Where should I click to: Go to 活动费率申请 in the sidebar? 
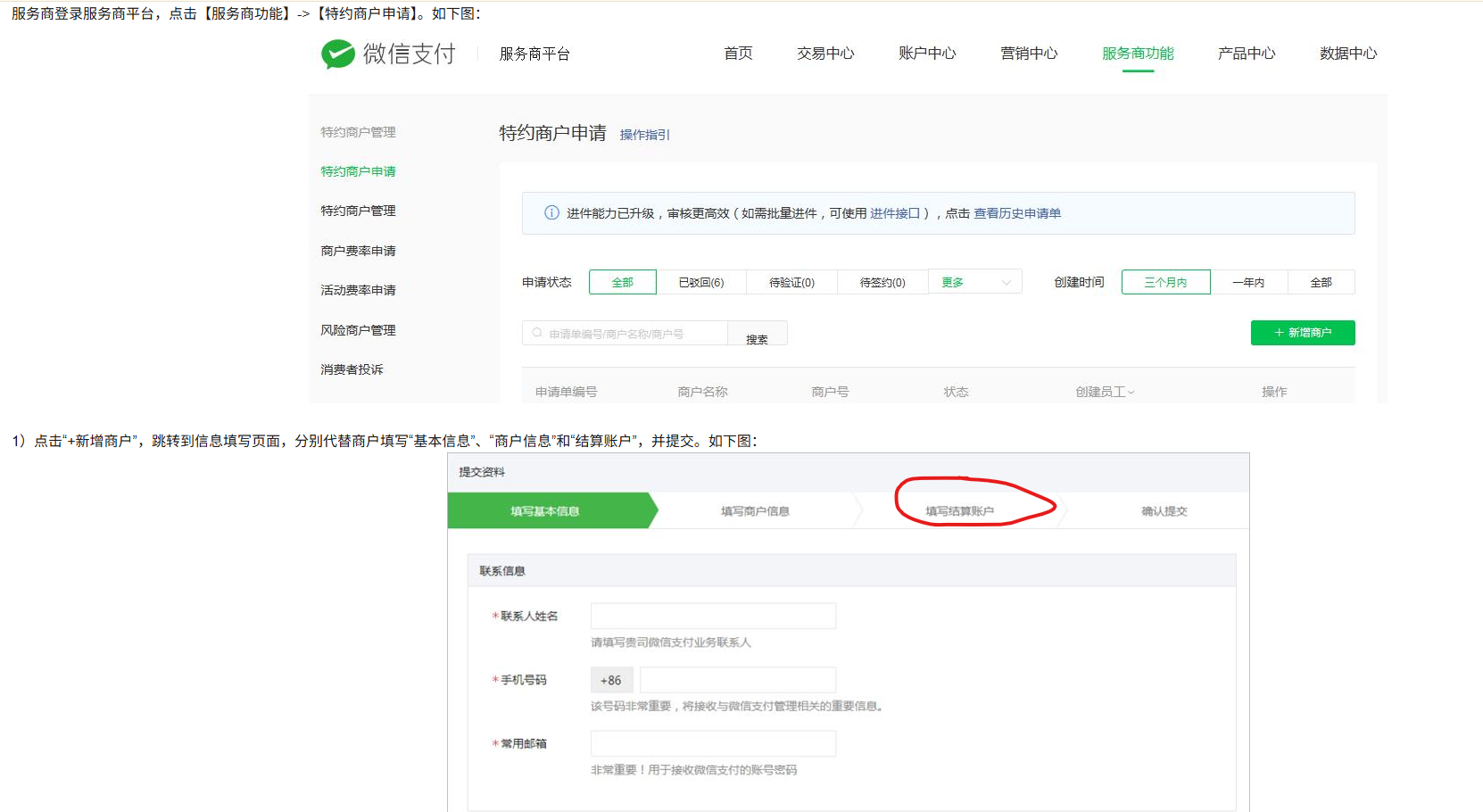pos(358,290)
